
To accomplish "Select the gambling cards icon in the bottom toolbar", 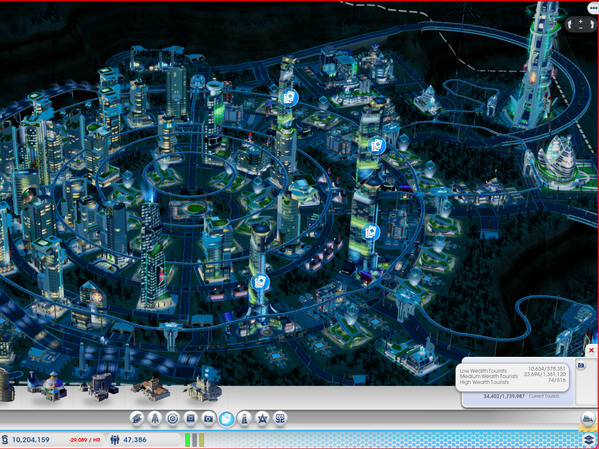I will [x=227, y=419].
